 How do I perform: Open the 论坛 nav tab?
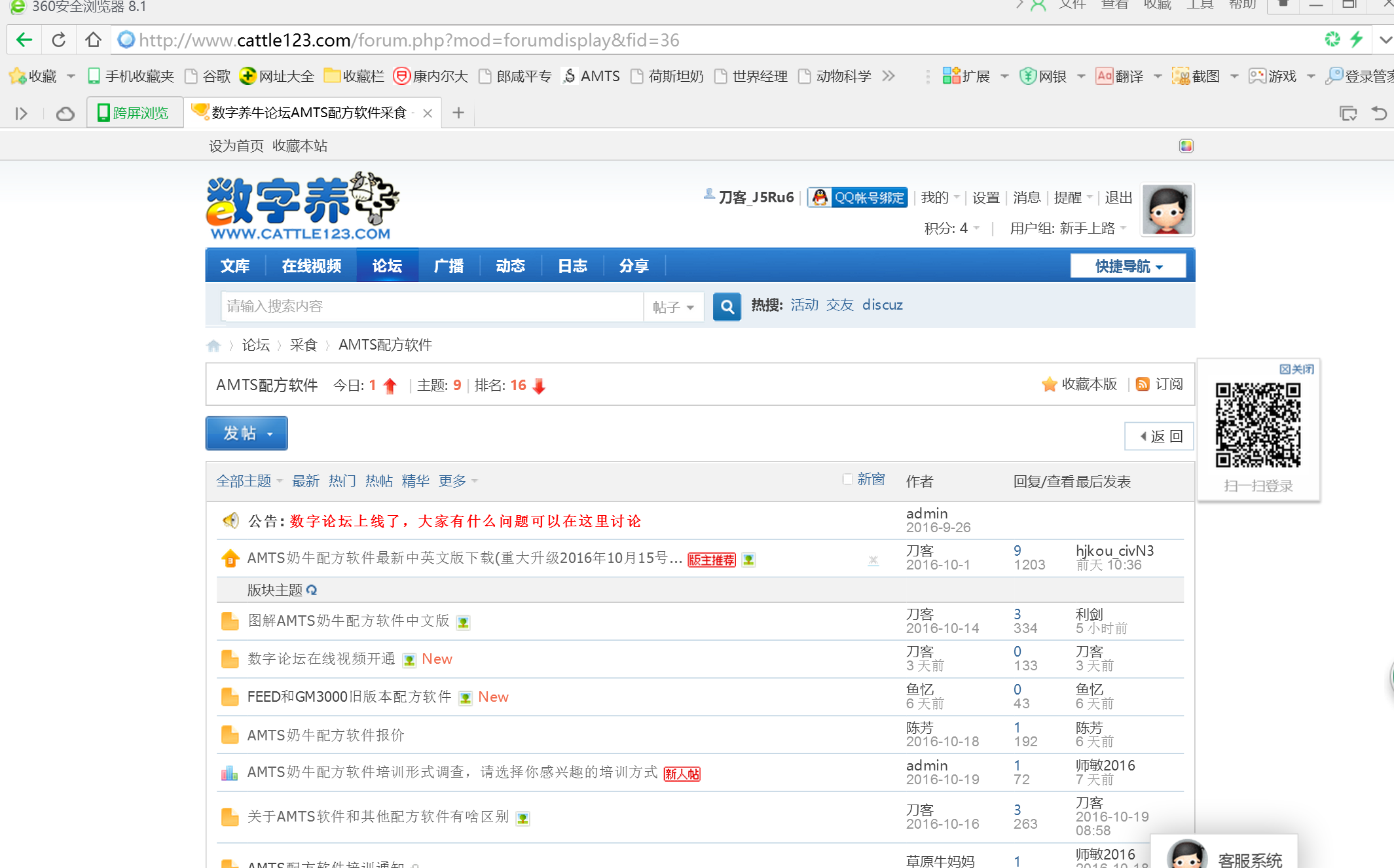pos(387,266)
